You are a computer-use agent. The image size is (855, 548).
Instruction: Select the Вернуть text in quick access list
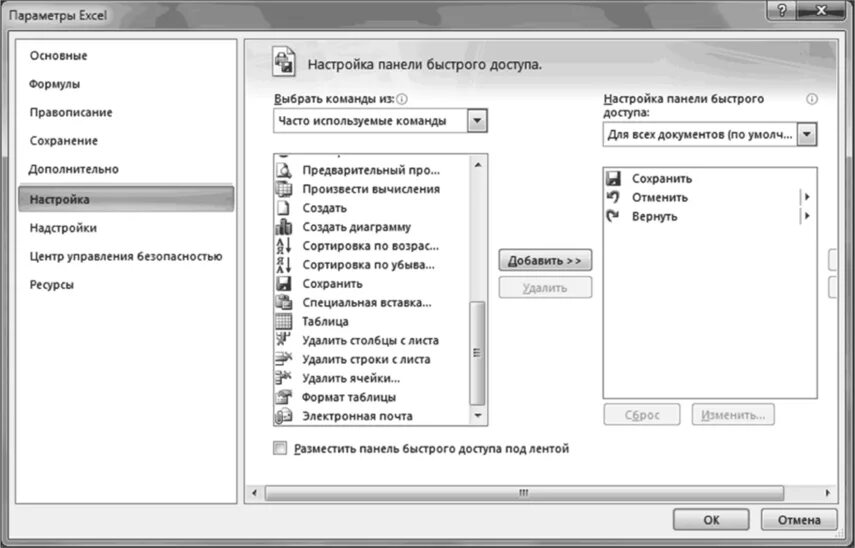point(654,216)
